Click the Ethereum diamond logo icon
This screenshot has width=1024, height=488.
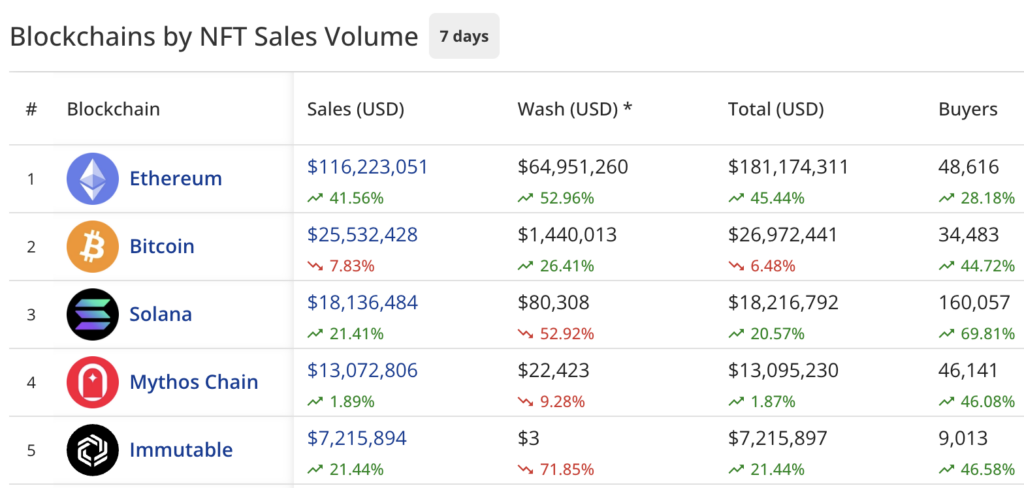click(92, 179)
